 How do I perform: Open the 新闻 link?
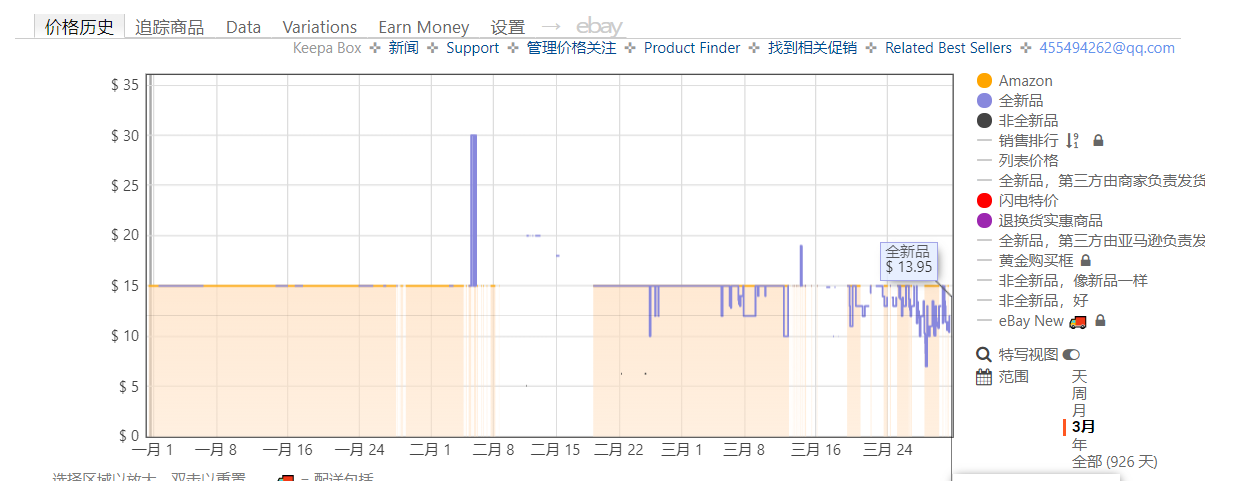404,48
